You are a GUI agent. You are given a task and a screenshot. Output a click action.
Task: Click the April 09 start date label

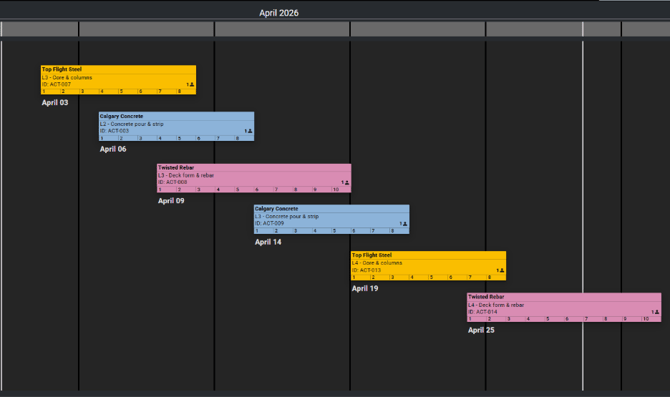tap(171, 201)
